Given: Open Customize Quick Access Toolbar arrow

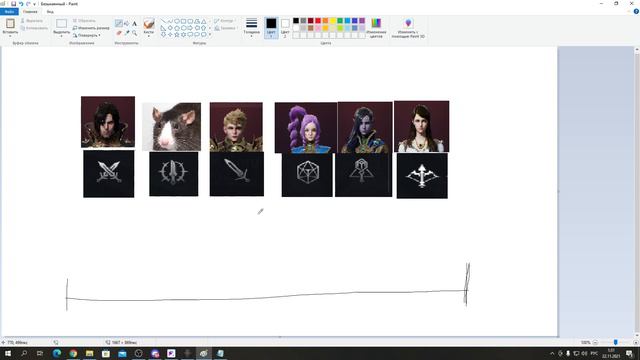Looking at the screenshot, I should 34,4.
